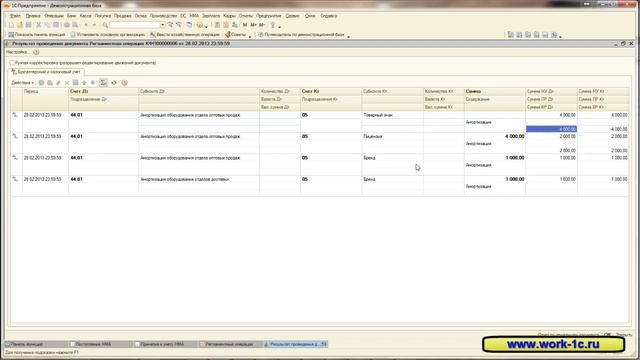The height and width of the screenshot is (360, 640).
Task: Click the Move up arrow in table toolbar
Action: [x=84, y=83]
